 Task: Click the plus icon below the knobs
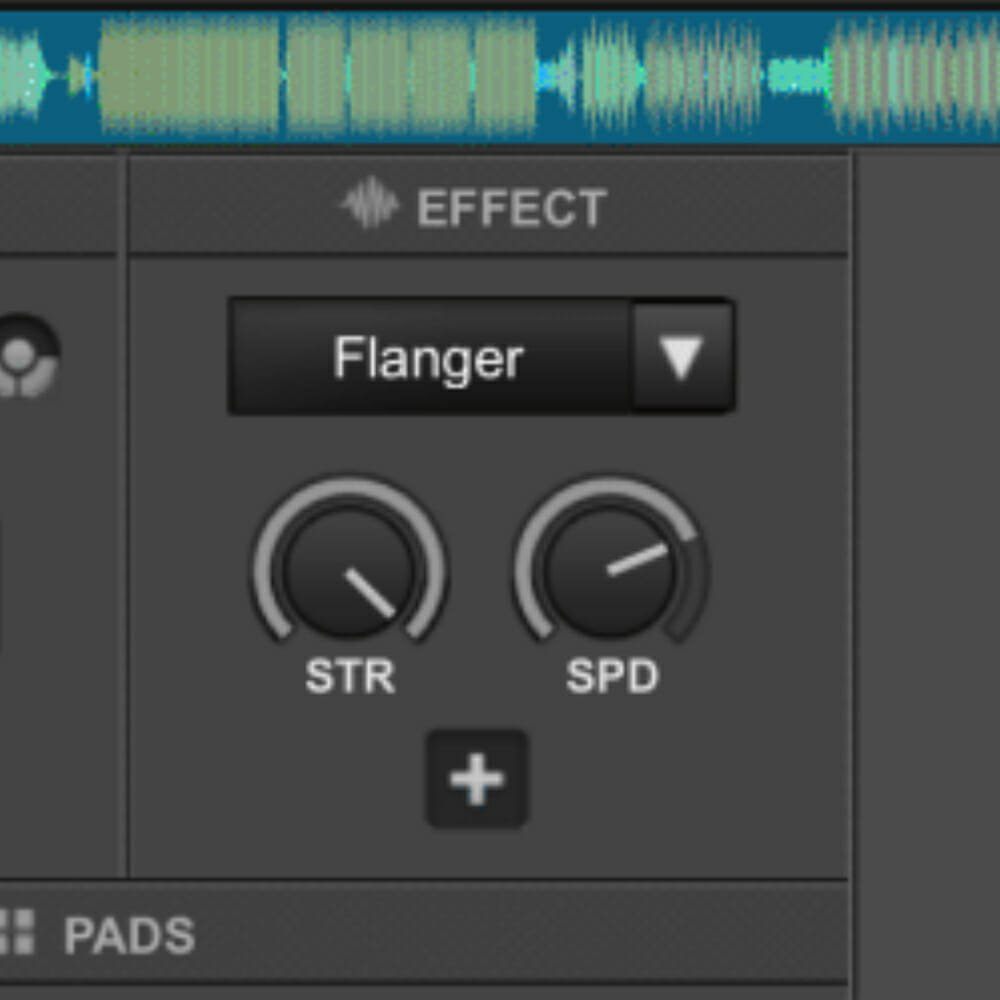[x=477, y=780]
